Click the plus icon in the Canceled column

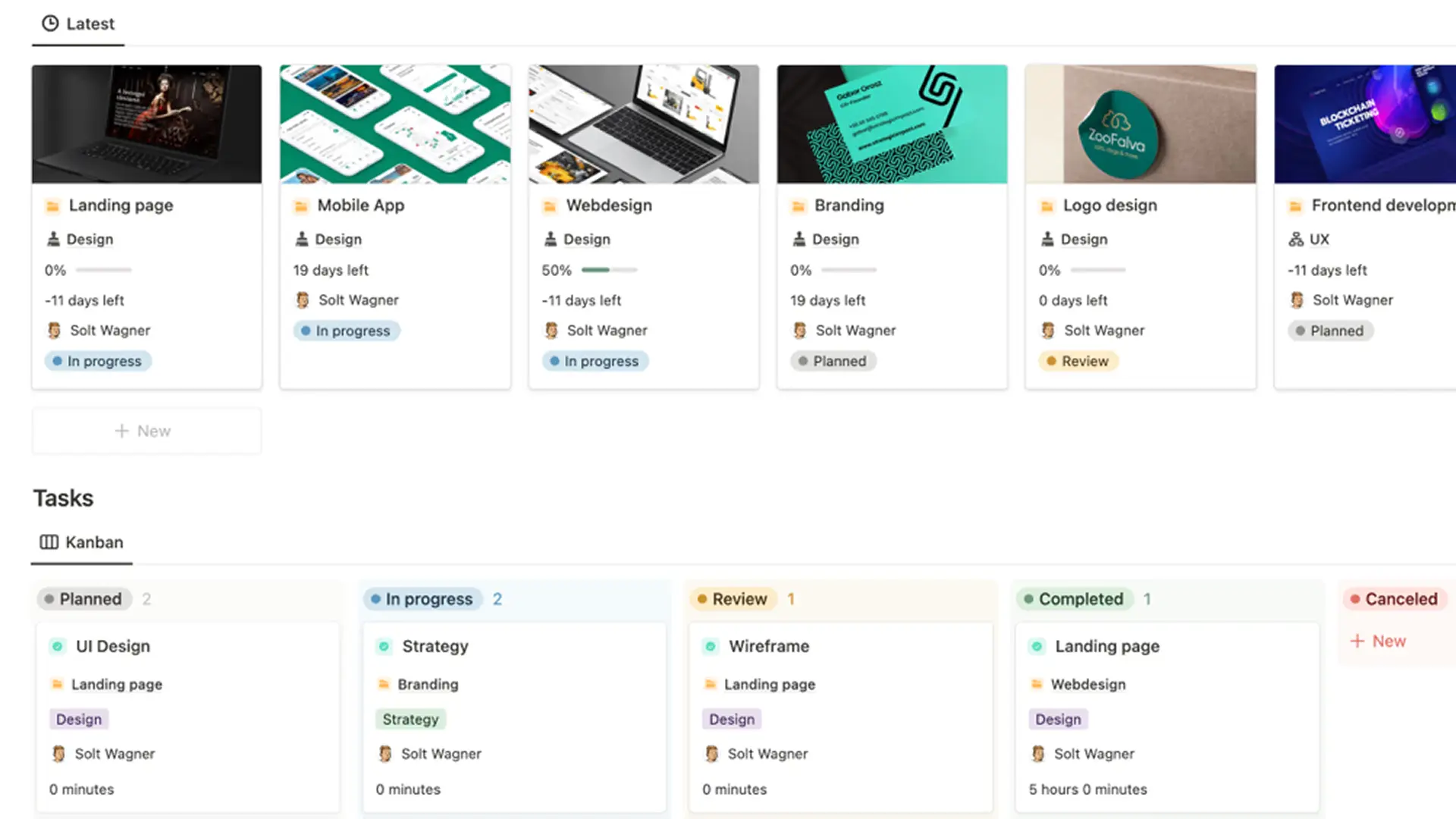click(x=1357, y=642)
